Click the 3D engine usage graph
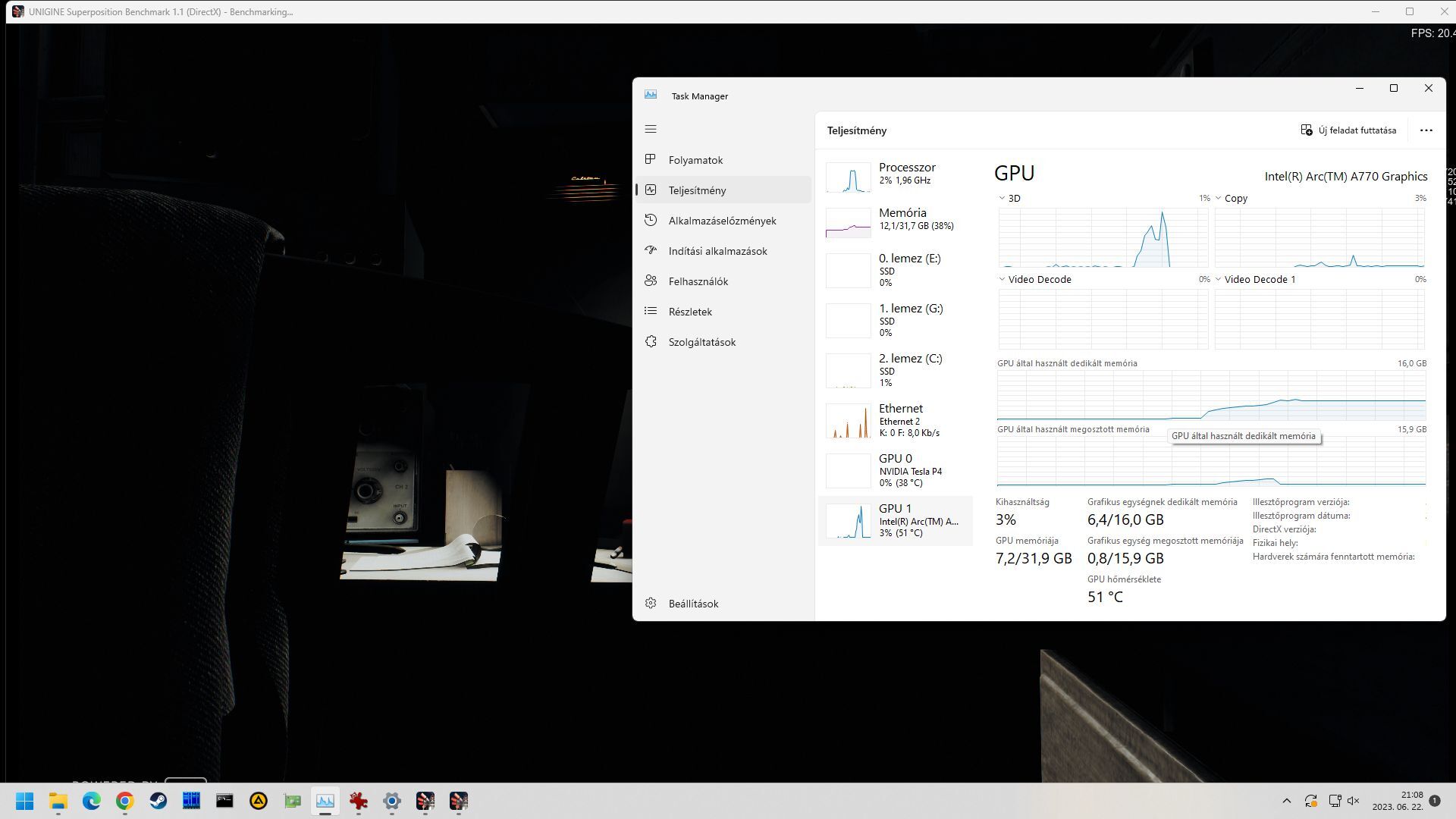 click(1103, 237)
